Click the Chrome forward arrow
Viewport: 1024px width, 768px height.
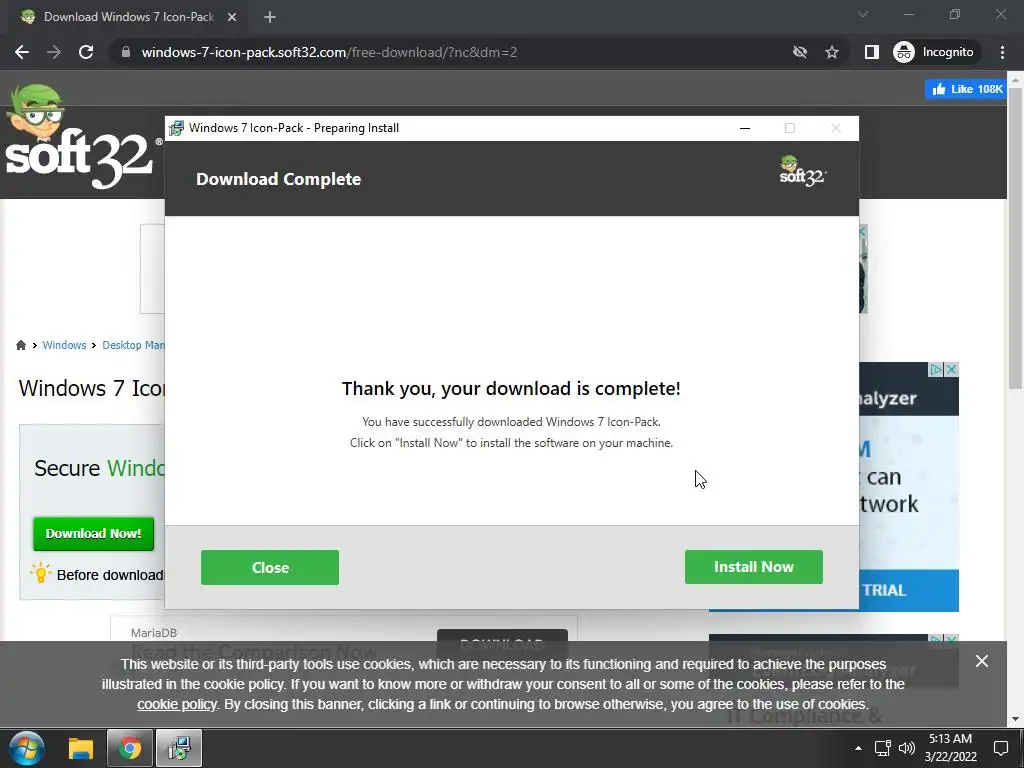[x=54, y=52]
